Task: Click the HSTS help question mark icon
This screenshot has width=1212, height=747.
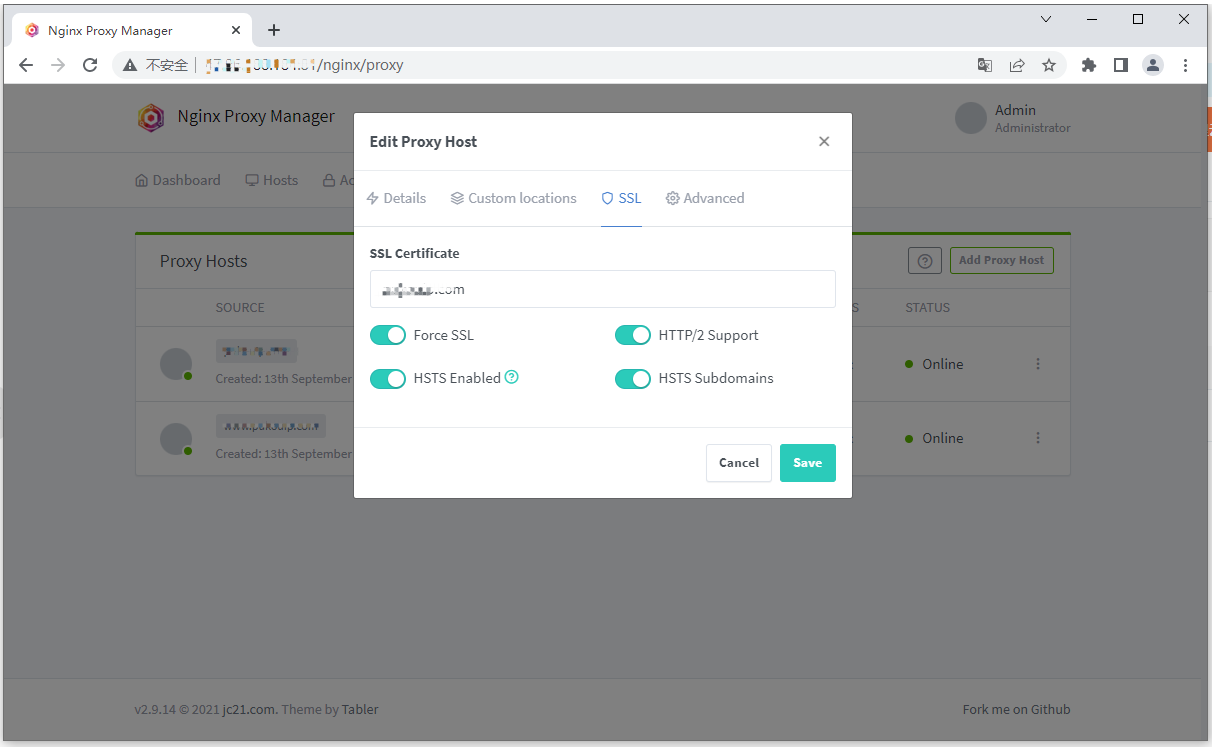Action: (512, 377)
